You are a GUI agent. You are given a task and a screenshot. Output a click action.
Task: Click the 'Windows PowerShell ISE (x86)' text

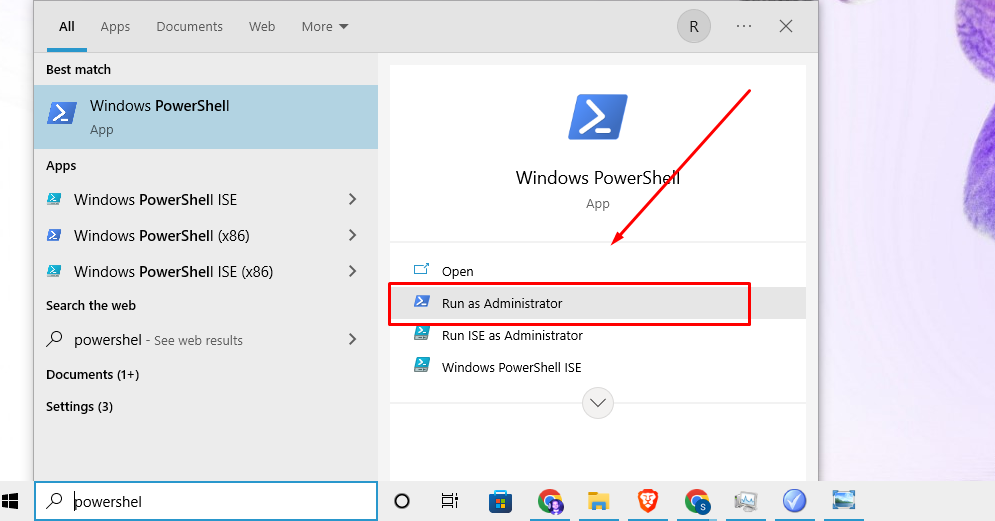coord(173,272)
